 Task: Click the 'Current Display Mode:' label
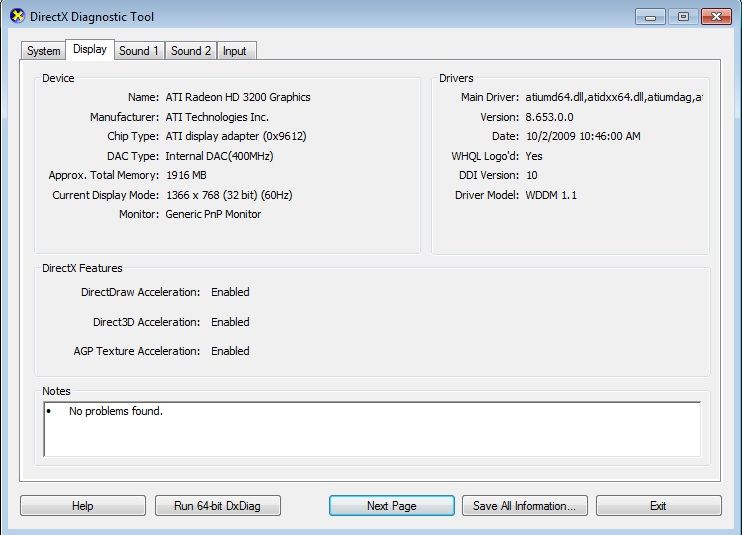pos(106,195)
